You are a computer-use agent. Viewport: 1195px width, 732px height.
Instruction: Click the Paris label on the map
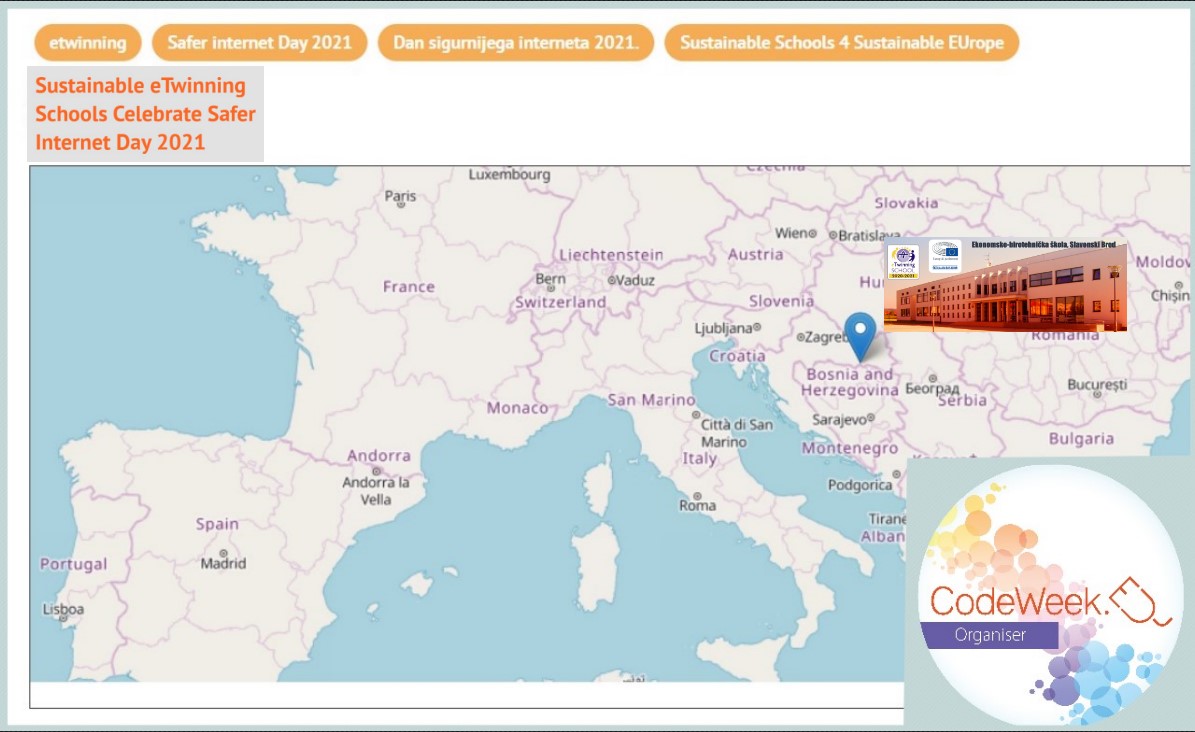tap(400, 197)
